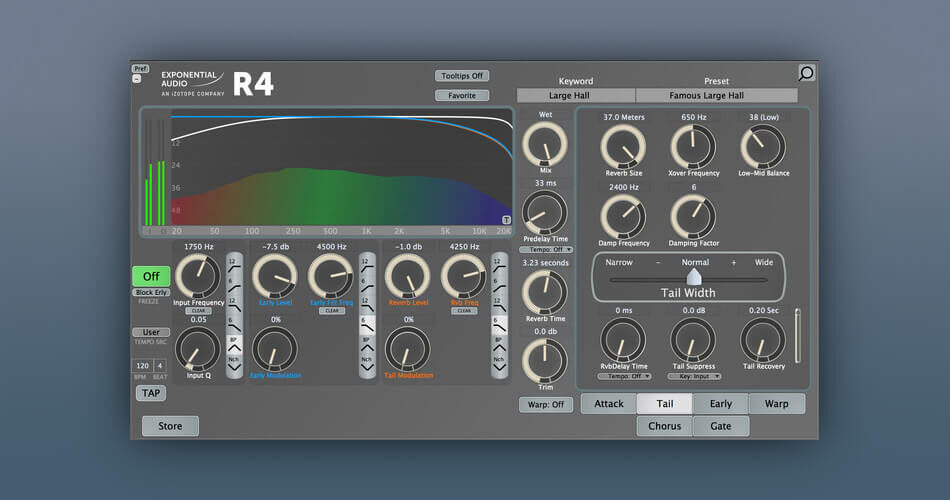Click the Reverb Size knob
The height and width of the screenshot is (500, 950).
[624, 147]
